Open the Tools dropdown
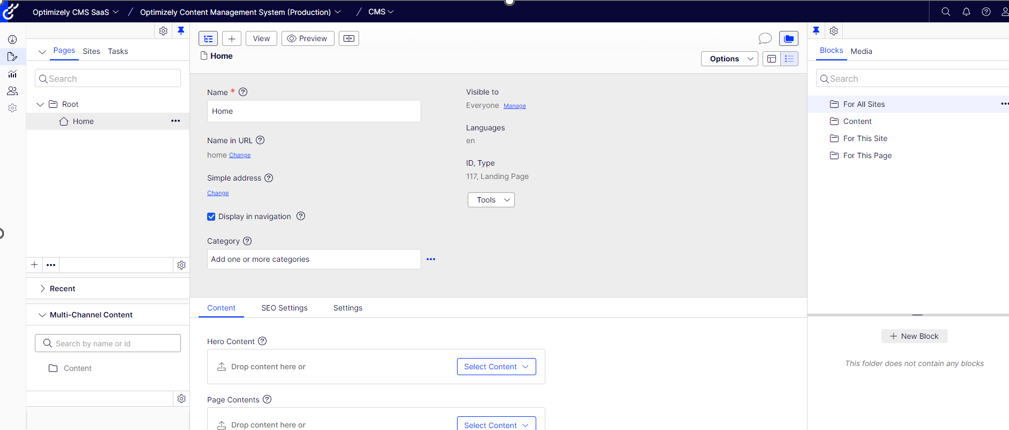 point(491,200)
